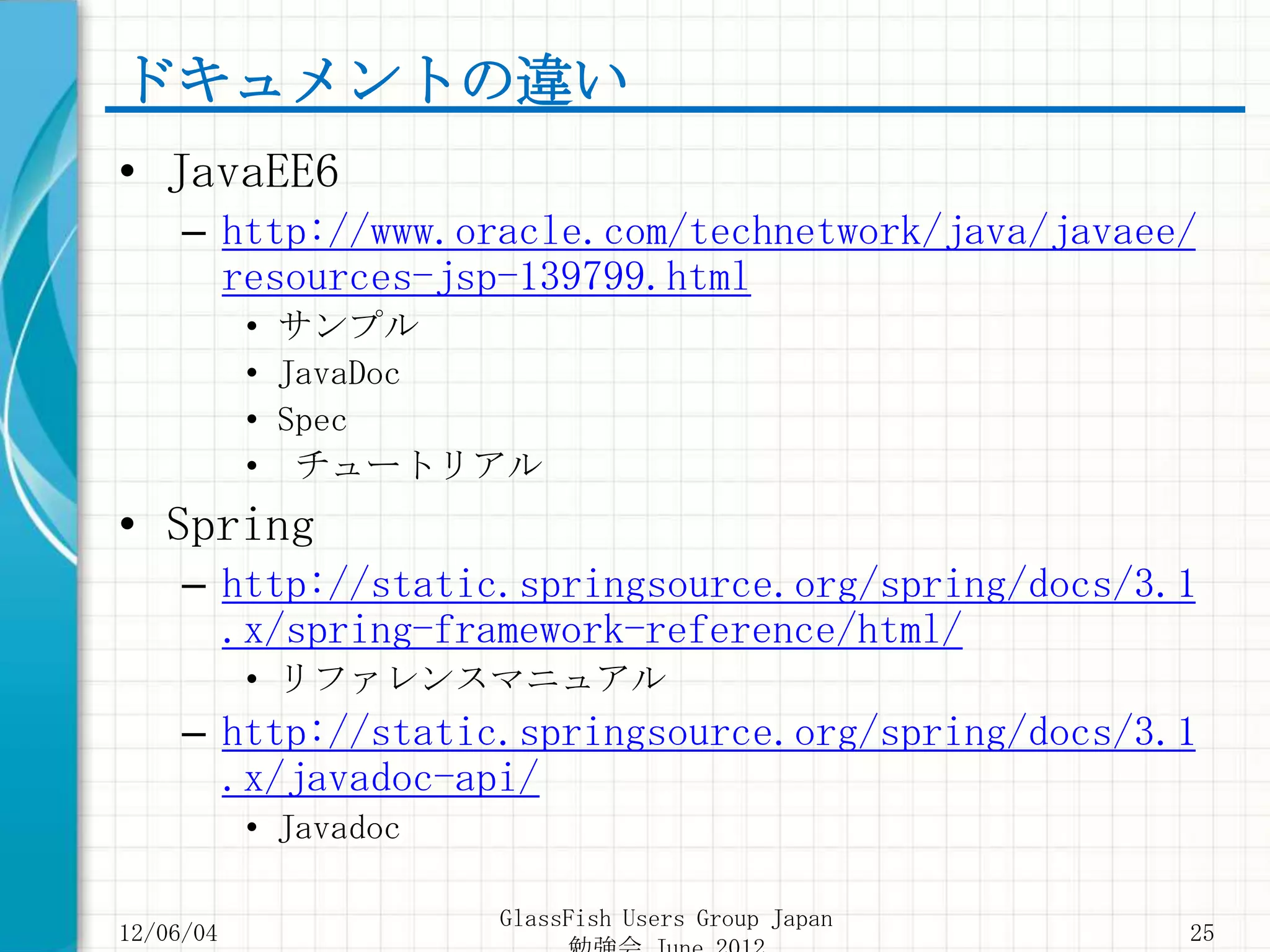Click the JavaDoc bullet under JavaEE6
The image size is (1270, 952).
339,374
